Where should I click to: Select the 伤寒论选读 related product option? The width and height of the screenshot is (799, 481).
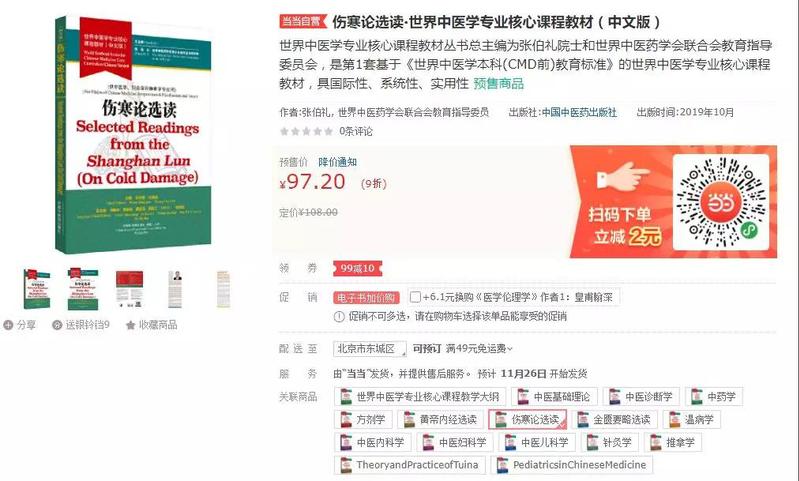click(528, 419)
